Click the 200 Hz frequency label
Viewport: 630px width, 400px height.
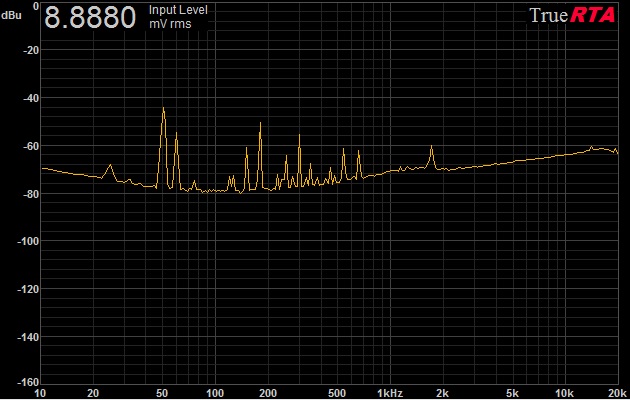[268, 393]
